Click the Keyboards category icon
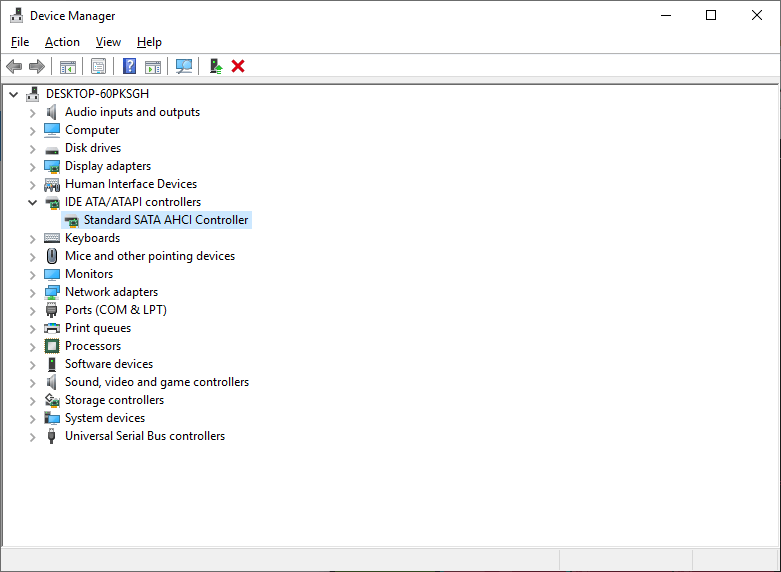This screenshot has width=781, height=572. (x=52, y=238)
